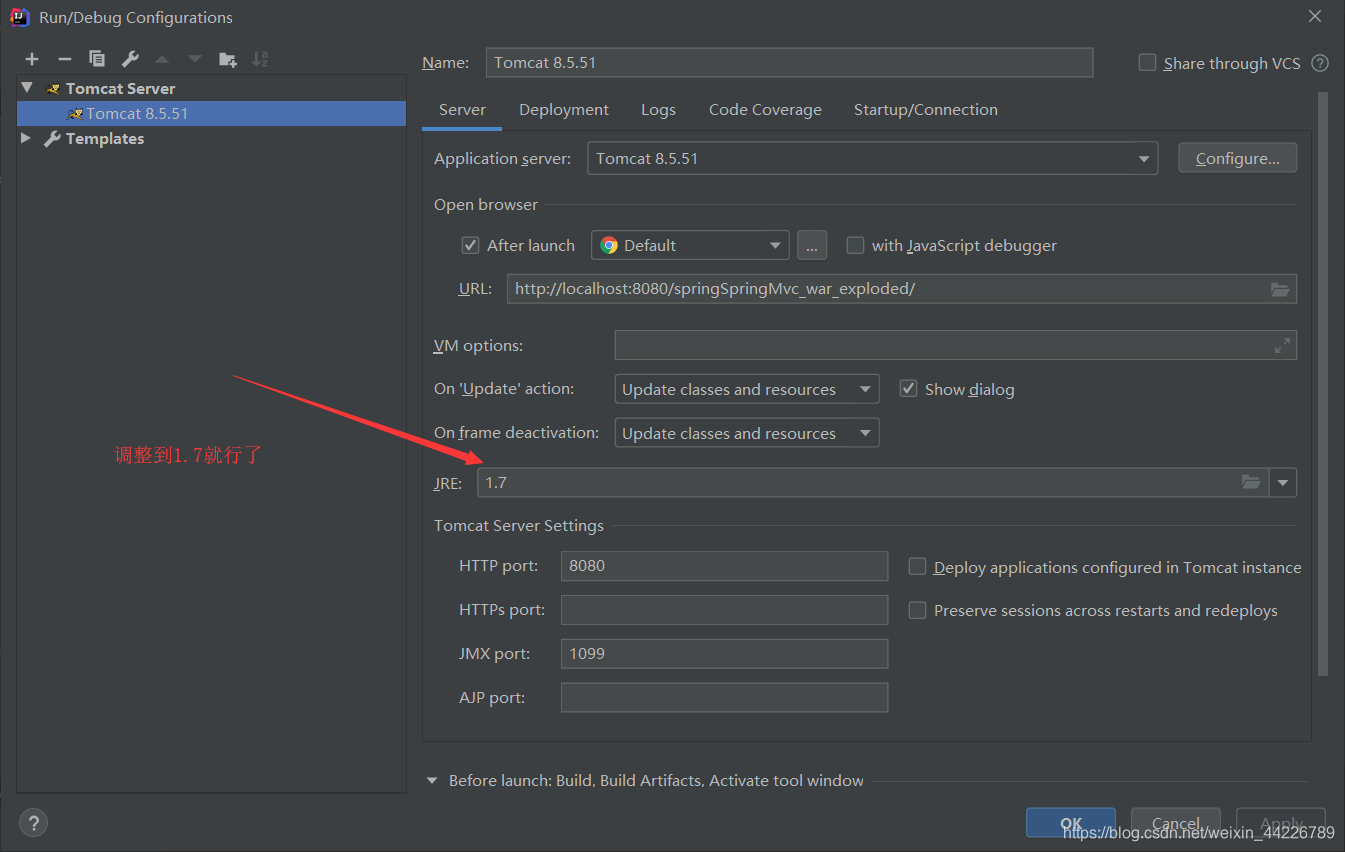Enable with JavaScript debugger checkbox

click(855, 245)
